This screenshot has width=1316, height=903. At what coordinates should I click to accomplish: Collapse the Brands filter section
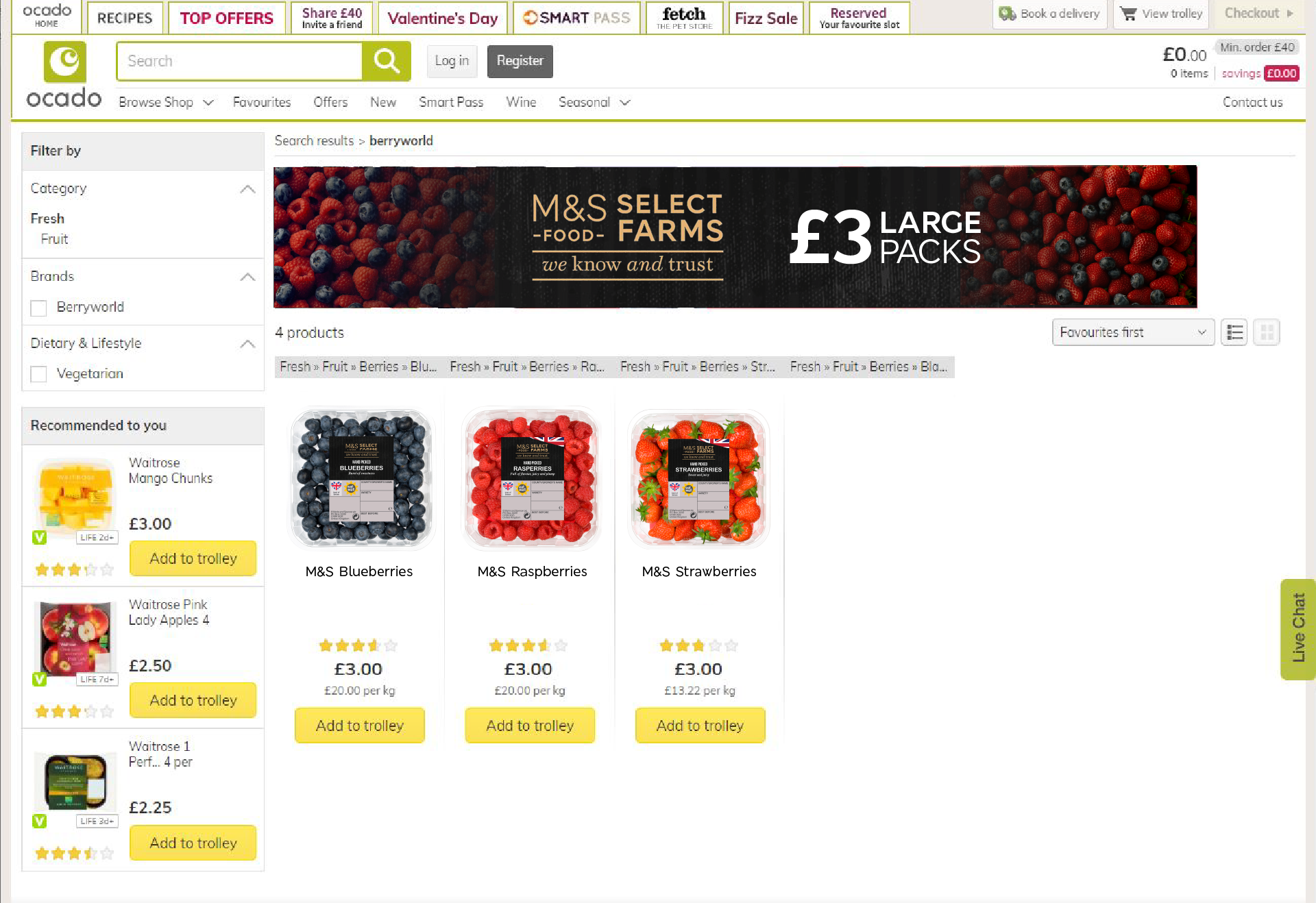click(x=247, y=277)
